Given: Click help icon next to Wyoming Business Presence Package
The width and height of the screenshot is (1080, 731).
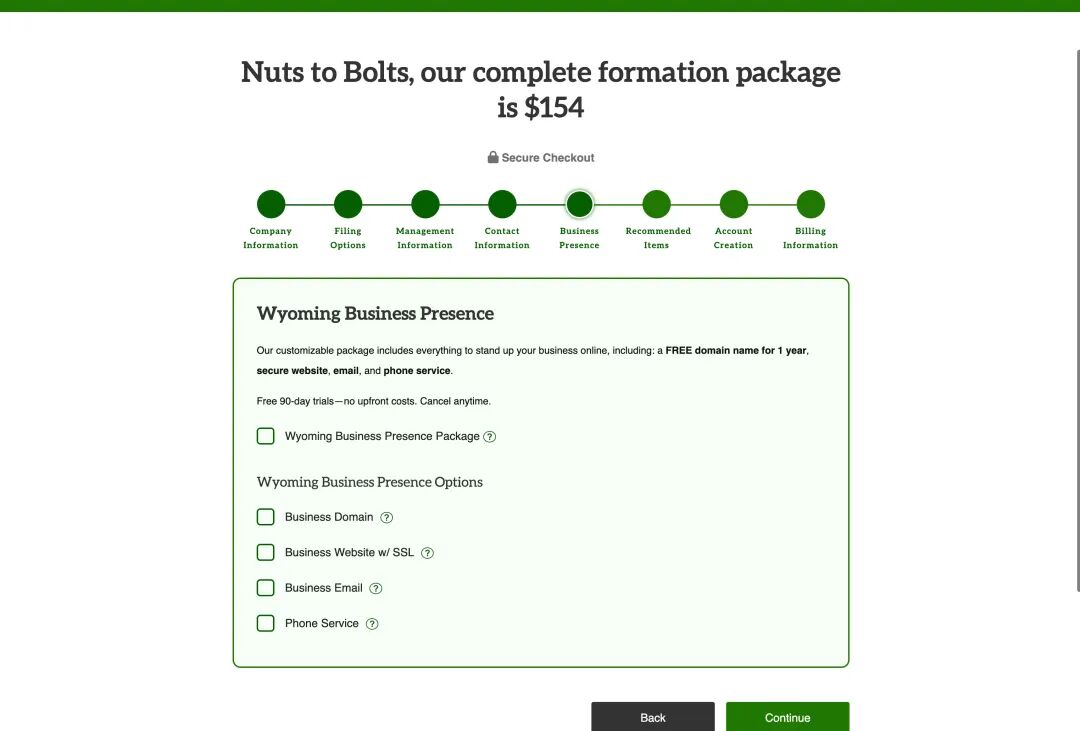Looking at the screenshot, I should [490, 437].
